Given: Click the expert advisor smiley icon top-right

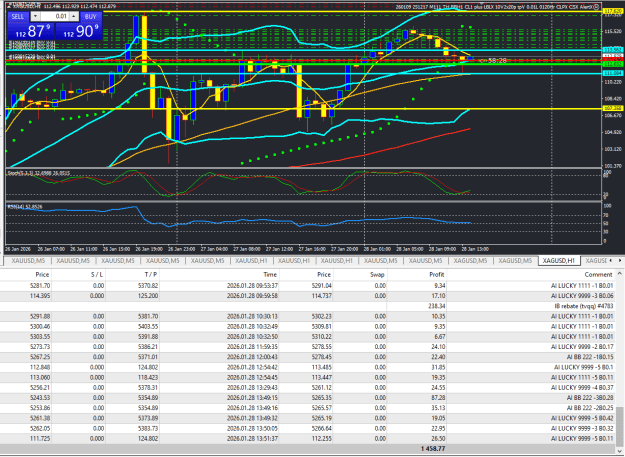Looking at the screenshot, I should point(596,6).
